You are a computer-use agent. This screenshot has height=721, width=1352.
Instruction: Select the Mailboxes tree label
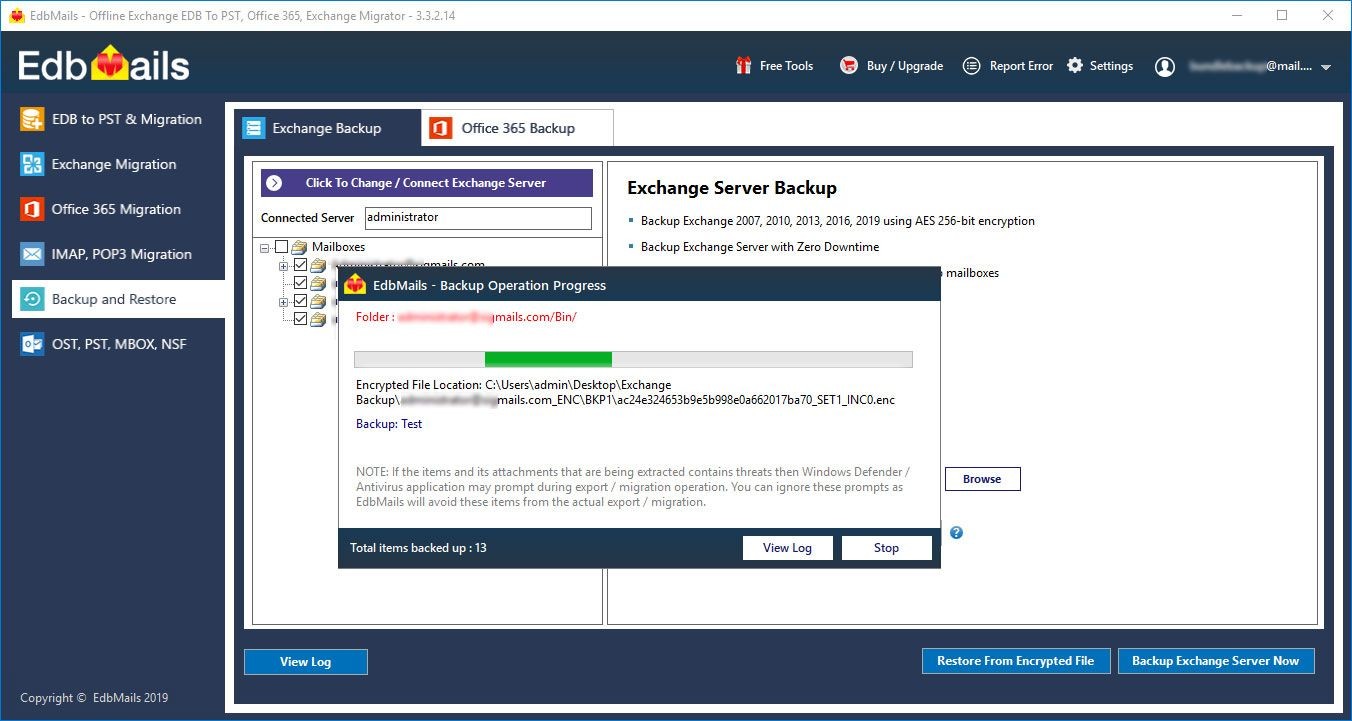338,247
